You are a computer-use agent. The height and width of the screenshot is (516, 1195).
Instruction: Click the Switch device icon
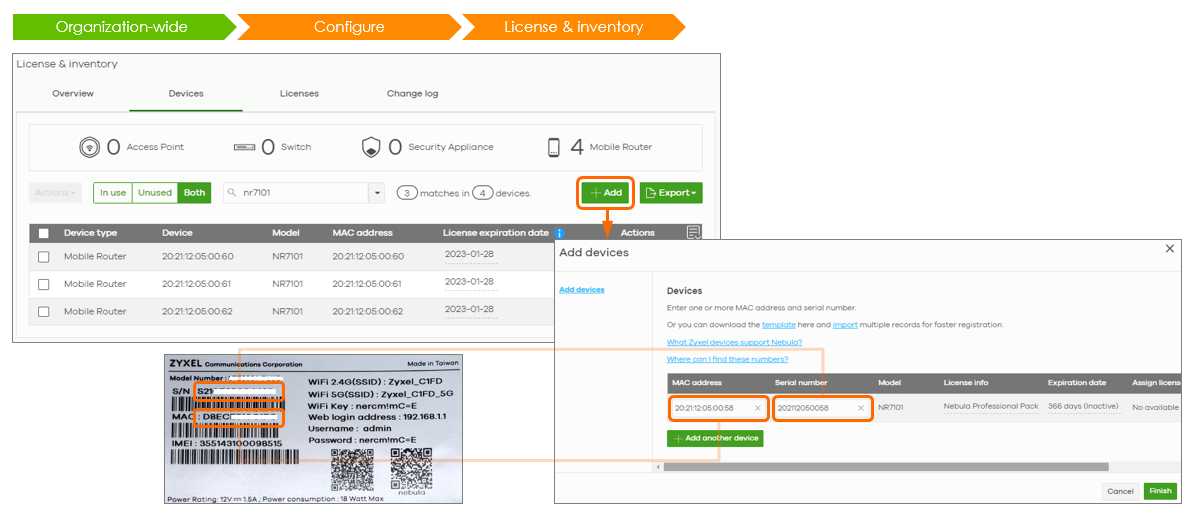point(245,147)
